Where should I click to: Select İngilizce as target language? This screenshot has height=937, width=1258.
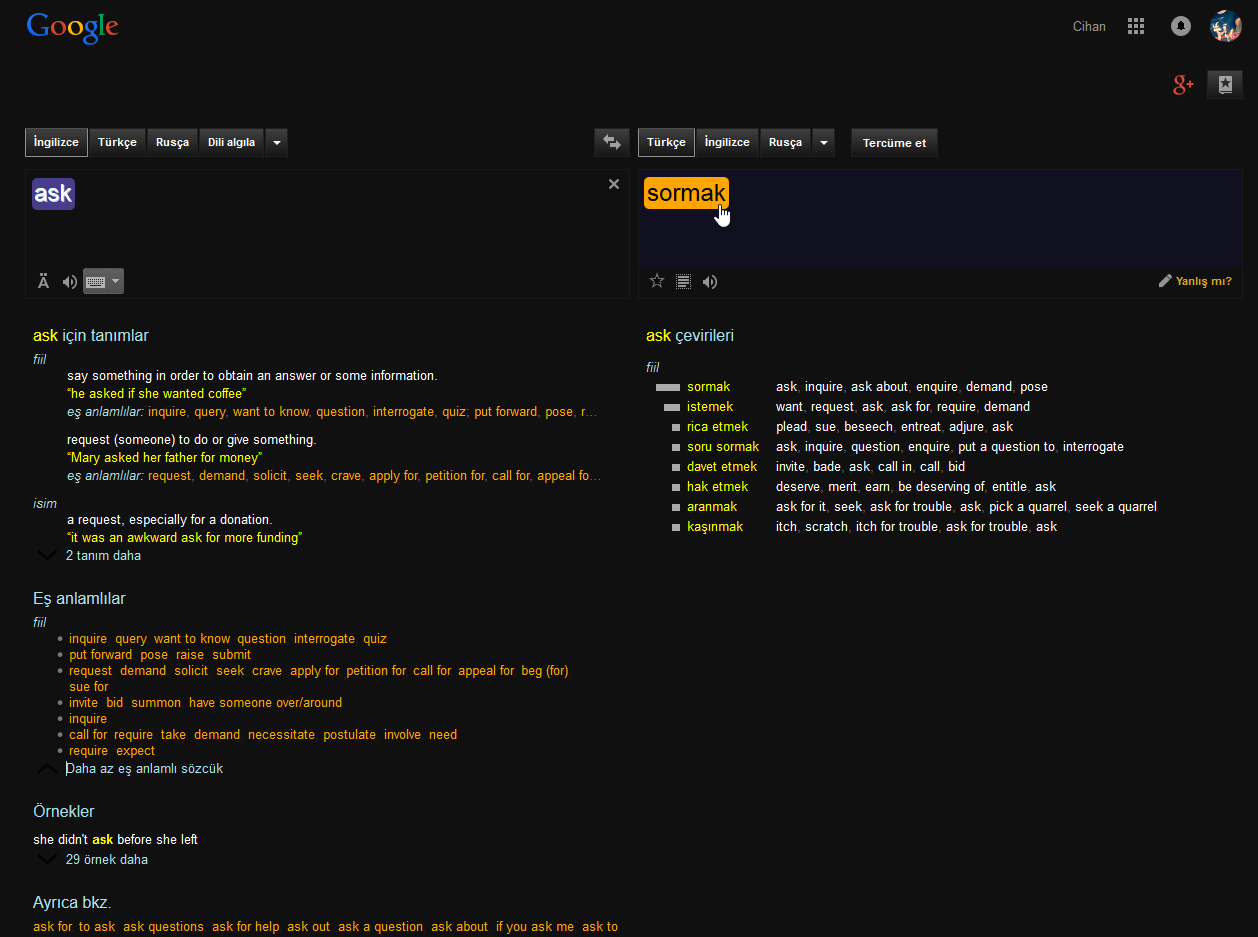tap(727, 142)
